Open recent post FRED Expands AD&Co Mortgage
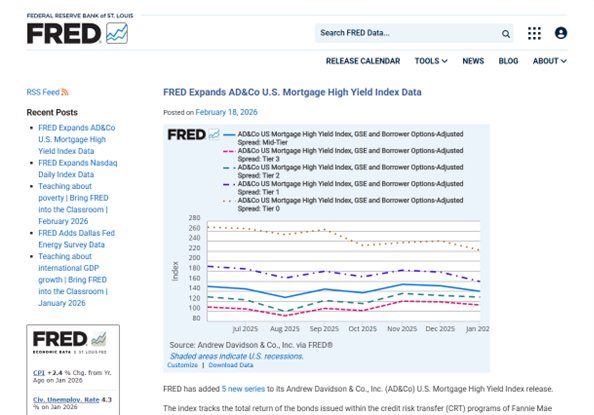 (x=77, y=139)
